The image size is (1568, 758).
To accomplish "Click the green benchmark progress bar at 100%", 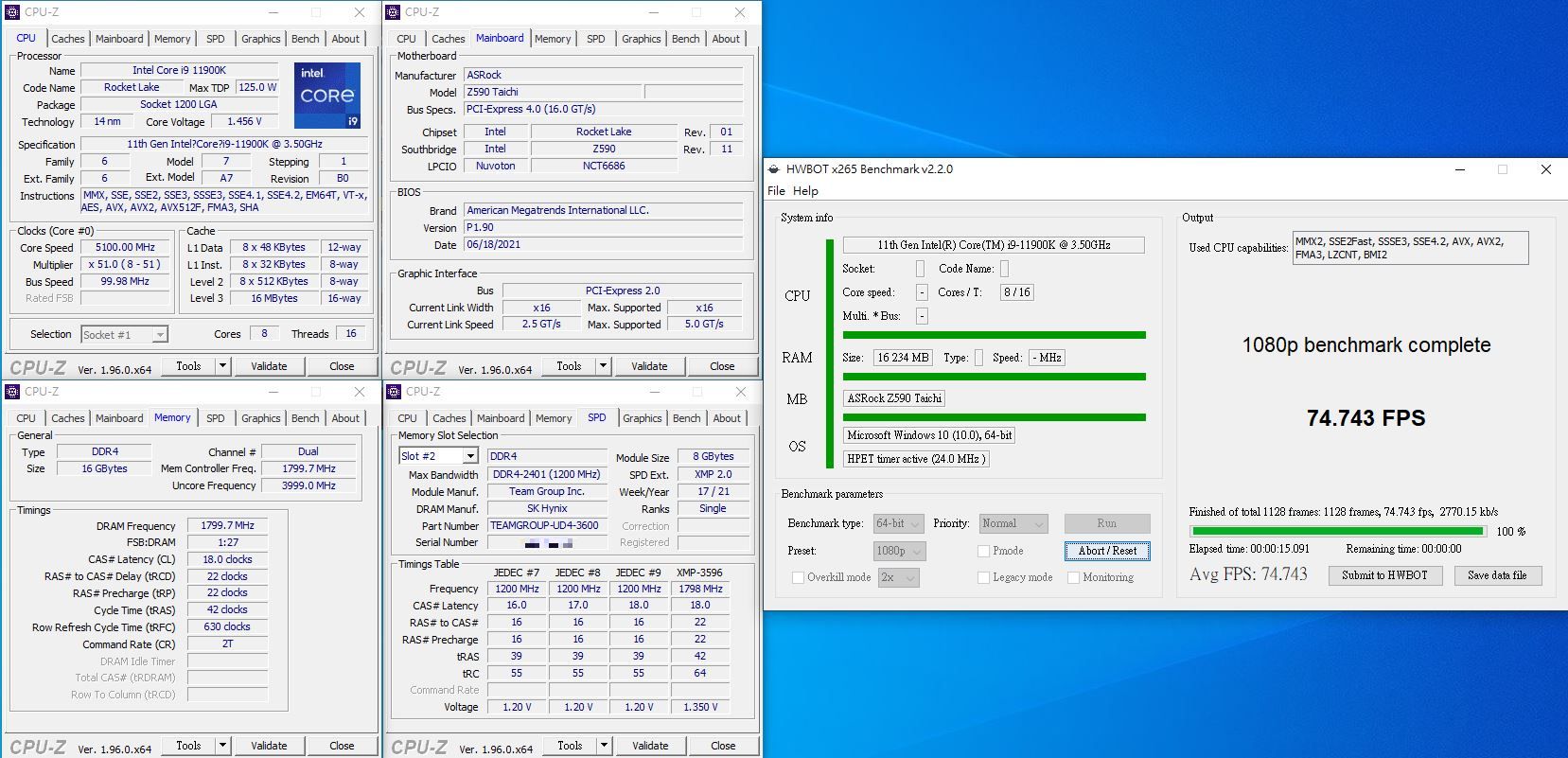I will click(x=1338, y=532).
